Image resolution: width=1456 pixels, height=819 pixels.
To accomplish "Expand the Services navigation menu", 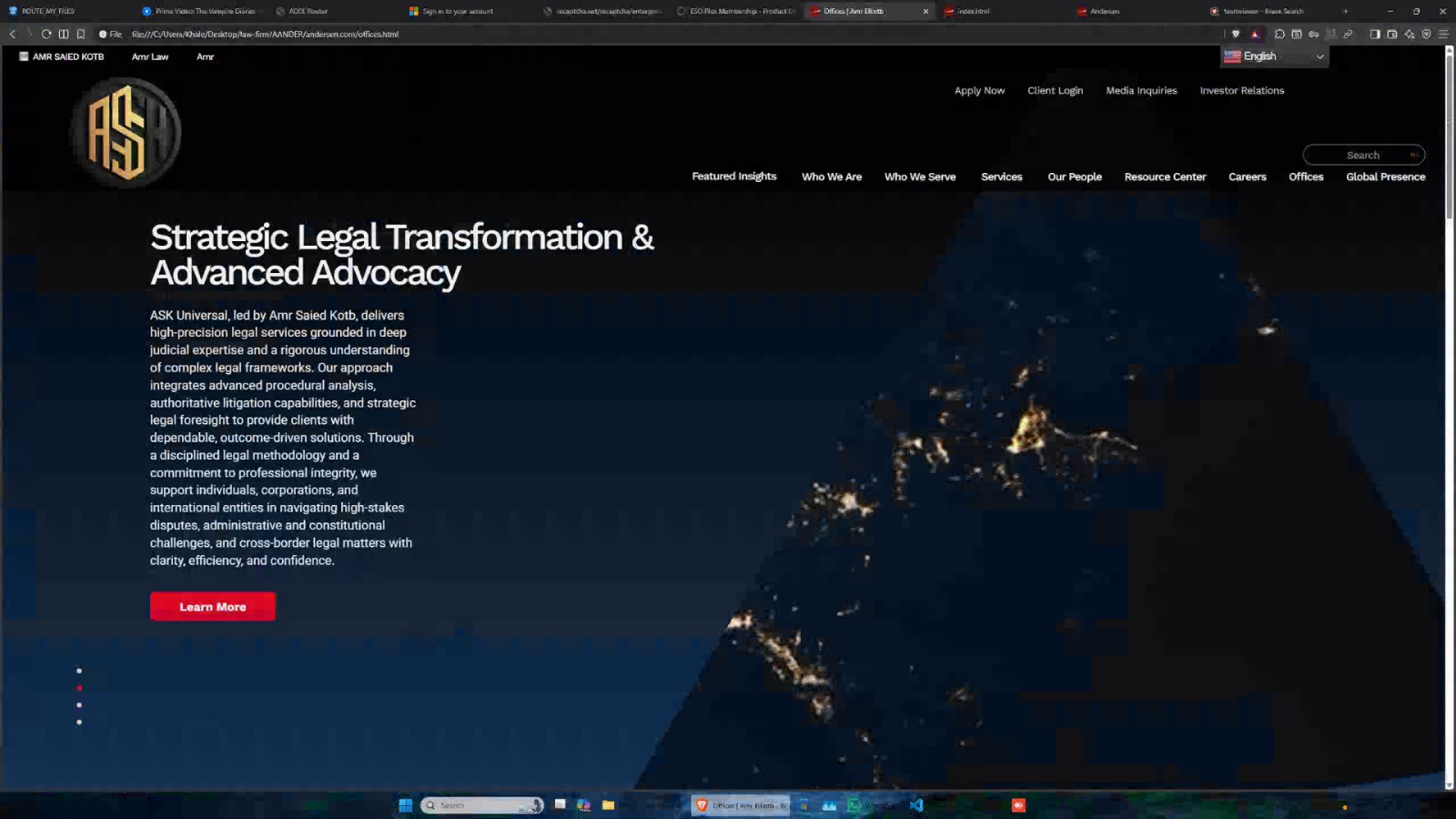I will [x=1001, y=177].
